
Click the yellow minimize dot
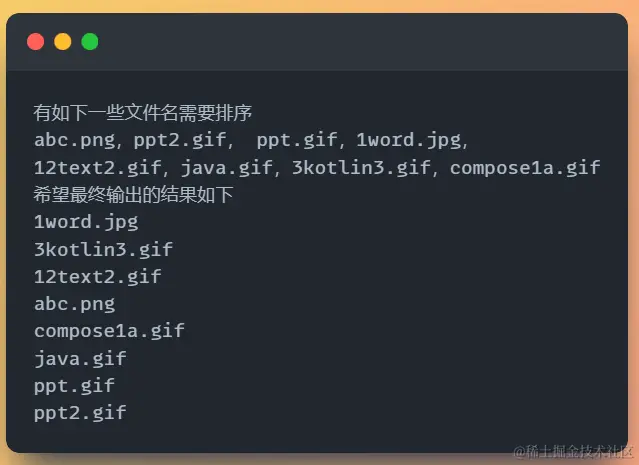pos(62,41)
